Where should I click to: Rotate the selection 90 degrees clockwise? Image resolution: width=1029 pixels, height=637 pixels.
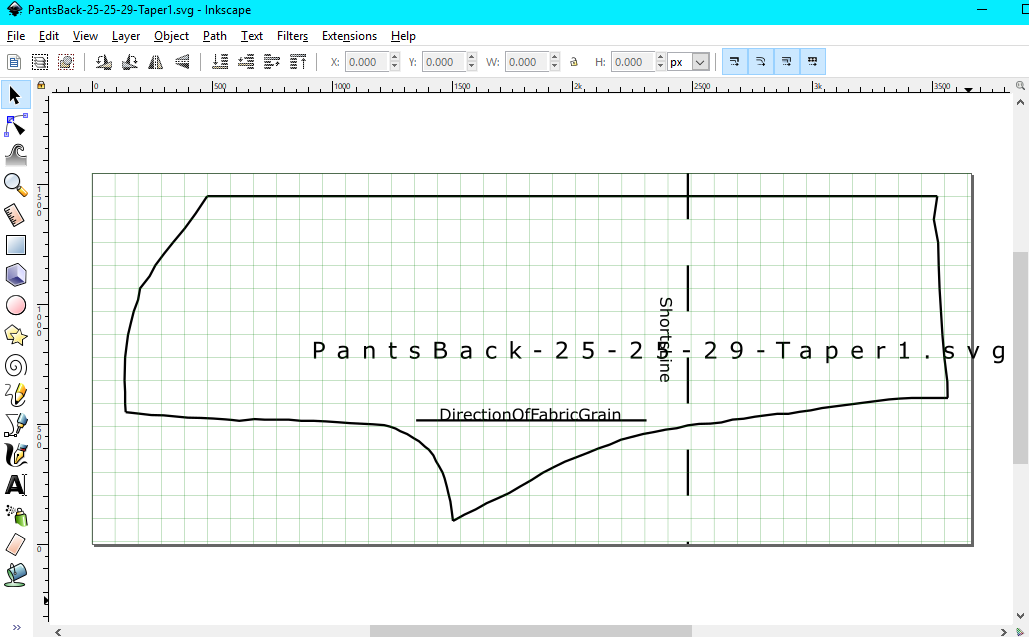click(129, 61)
